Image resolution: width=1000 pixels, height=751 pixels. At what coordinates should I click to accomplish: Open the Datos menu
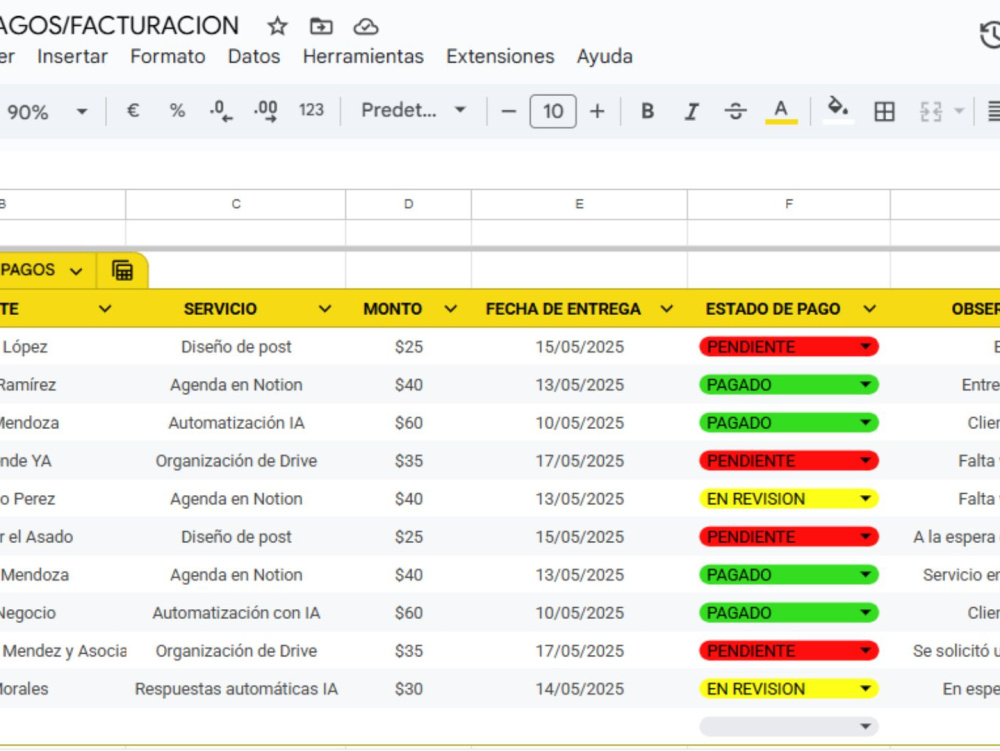pos(254,56)
